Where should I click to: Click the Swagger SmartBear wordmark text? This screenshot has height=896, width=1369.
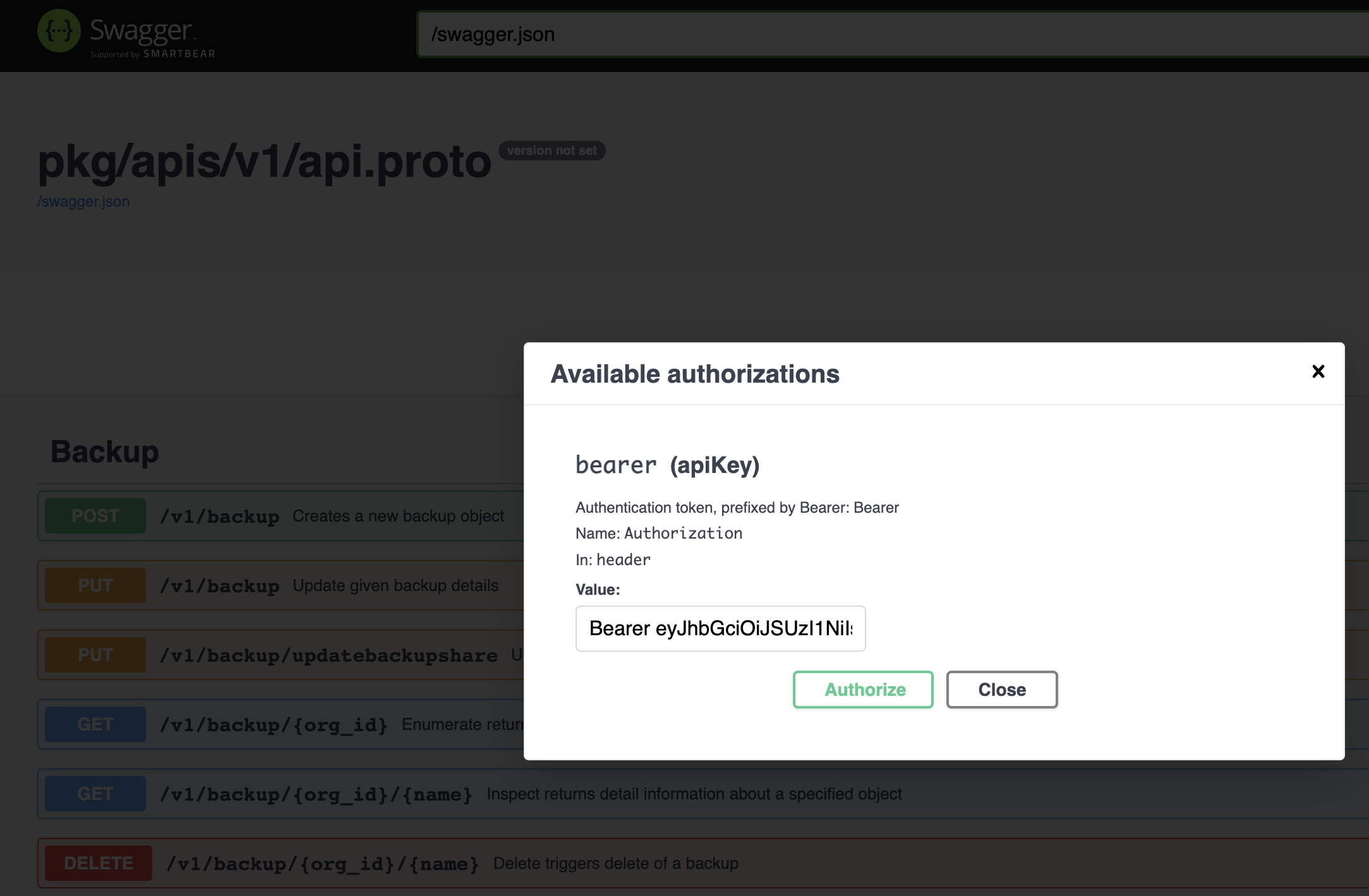[152, 37]
